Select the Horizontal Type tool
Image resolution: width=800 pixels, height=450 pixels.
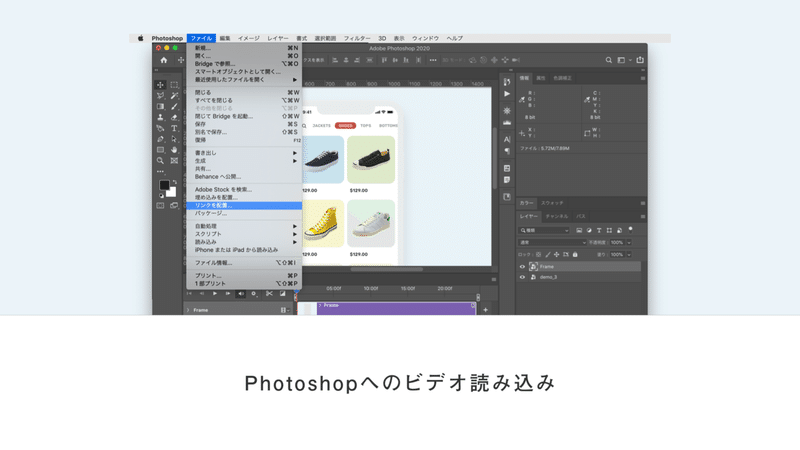point(174,129)
